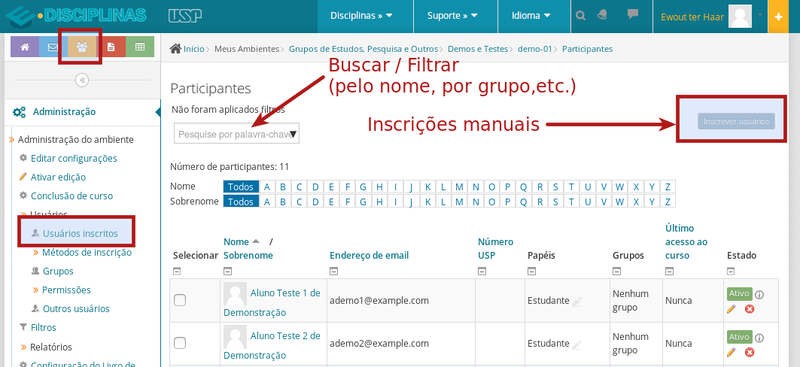The height and width of the screenshot is (367, 800).
Task: Click the e-Disciplinas logo
Action: tap(76, 16)
